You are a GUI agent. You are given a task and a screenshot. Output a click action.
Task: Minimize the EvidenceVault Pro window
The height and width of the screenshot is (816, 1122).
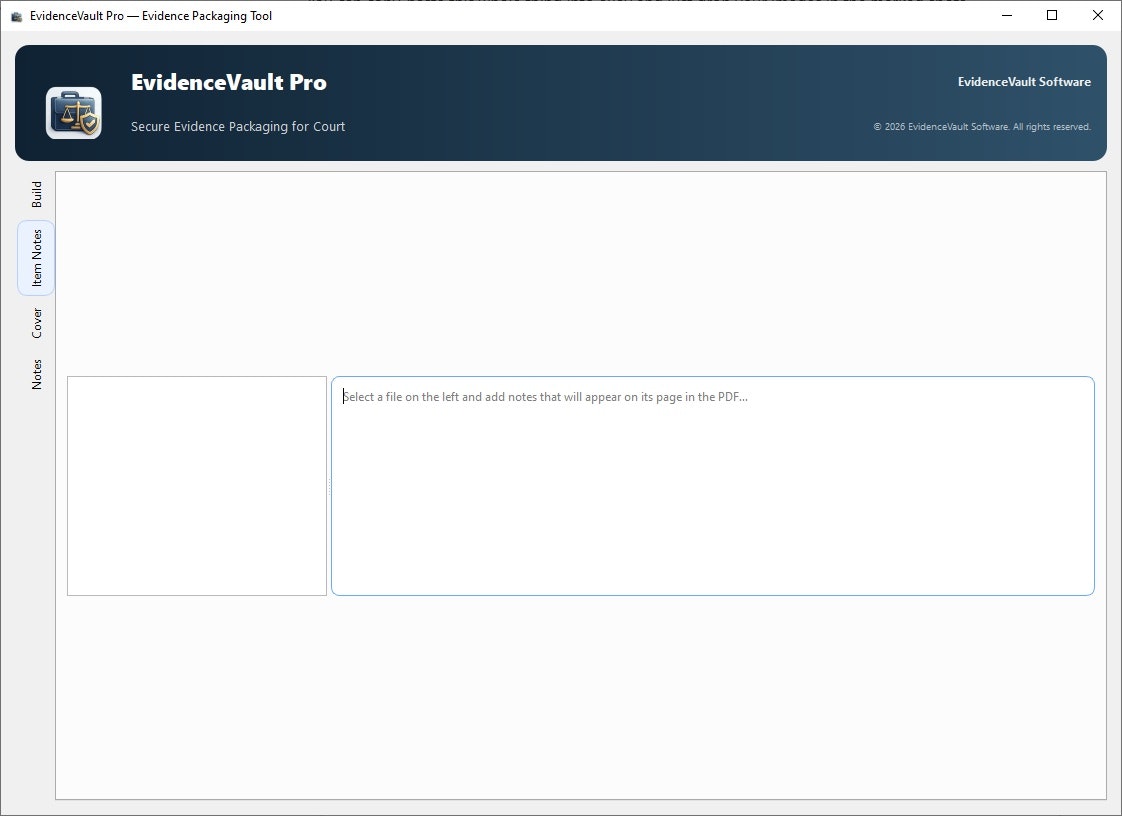pos(1006,15)
